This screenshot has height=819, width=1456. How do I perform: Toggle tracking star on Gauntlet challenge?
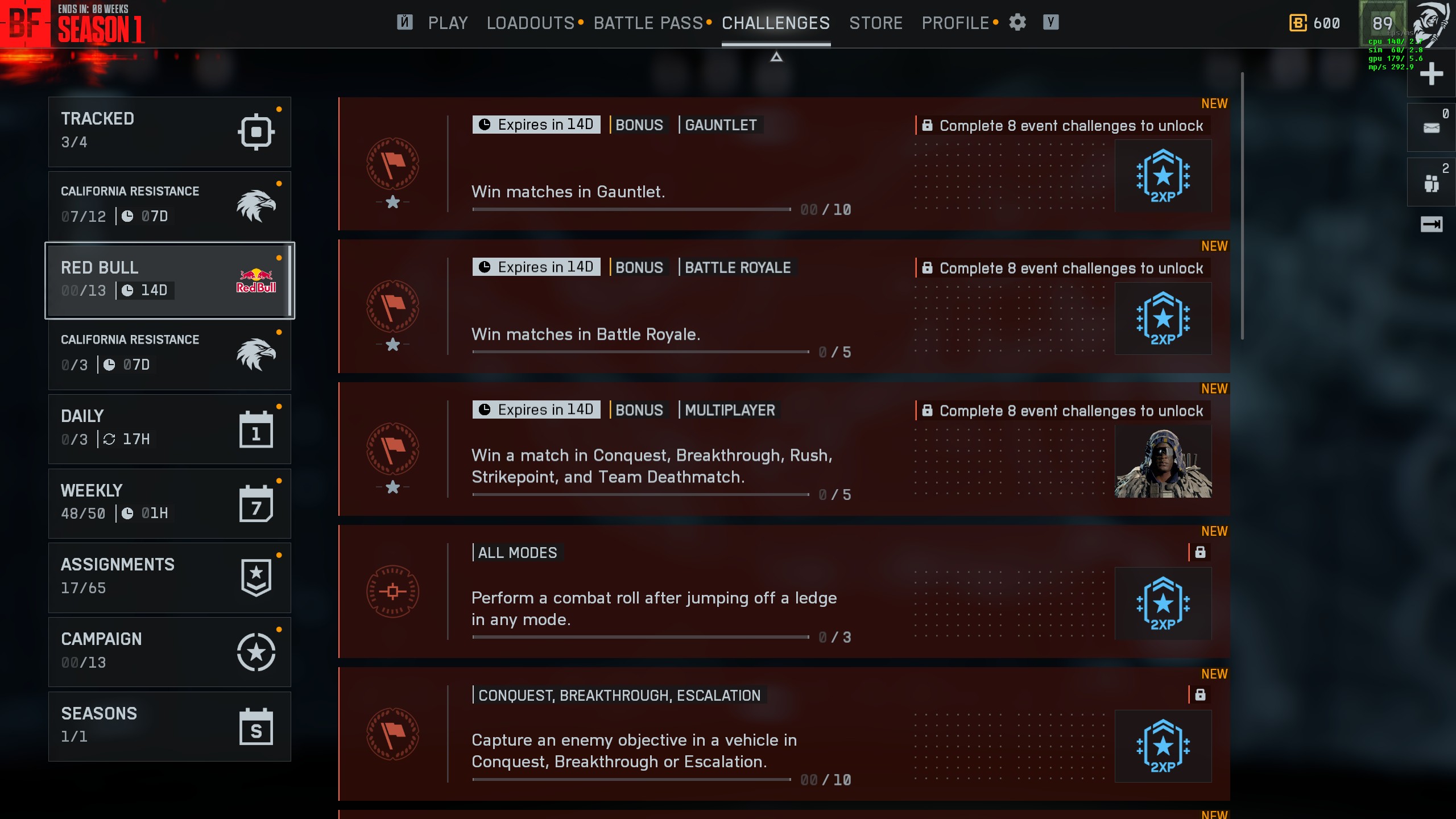392,202
